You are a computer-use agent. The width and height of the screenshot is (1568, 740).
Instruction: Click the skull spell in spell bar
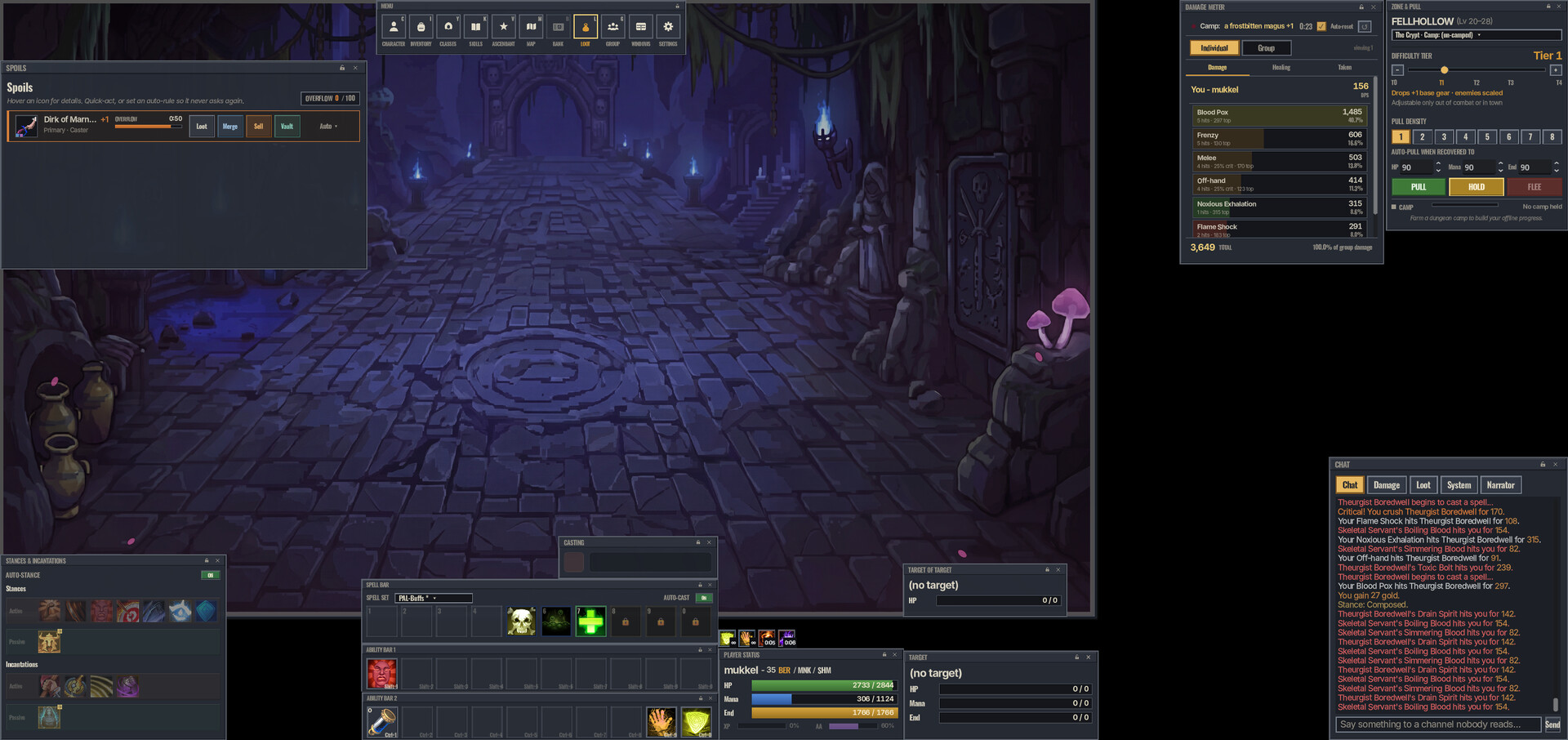coord(521,622)
